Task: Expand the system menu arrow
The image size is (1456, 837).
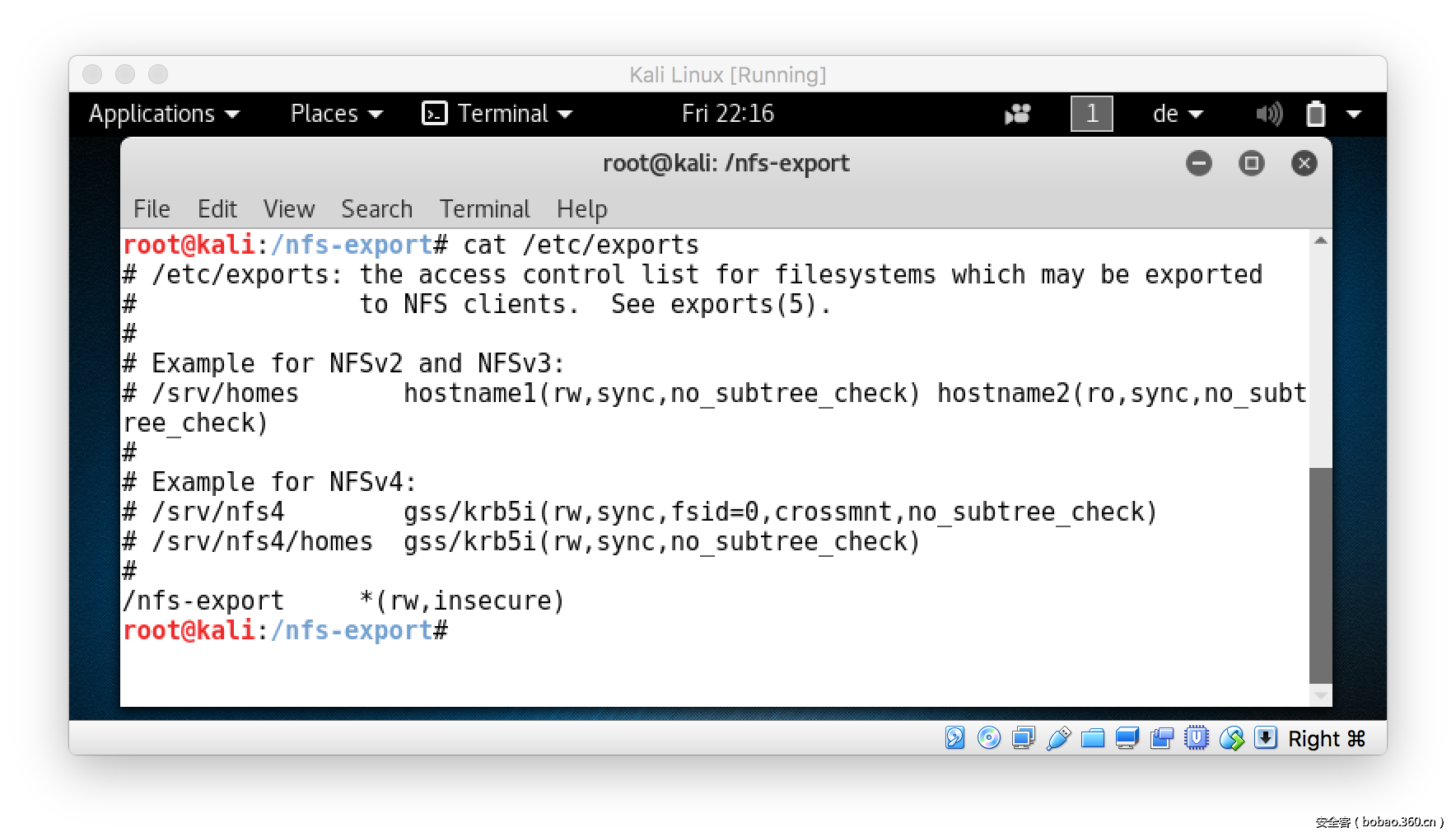Action: 1354,114
